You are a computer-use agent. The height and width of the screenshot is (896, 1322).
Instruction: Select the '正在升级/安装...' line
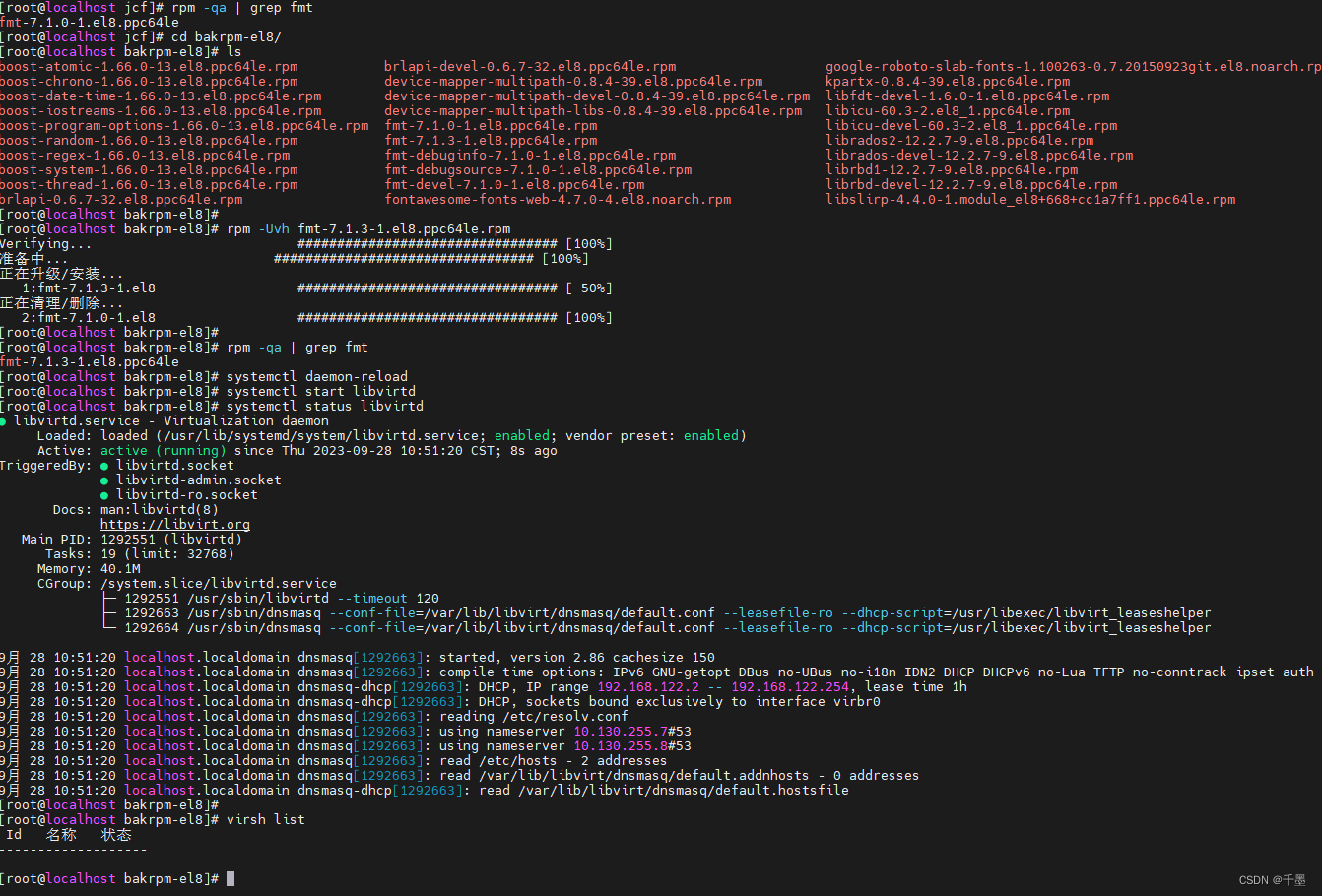coord(61,274)
